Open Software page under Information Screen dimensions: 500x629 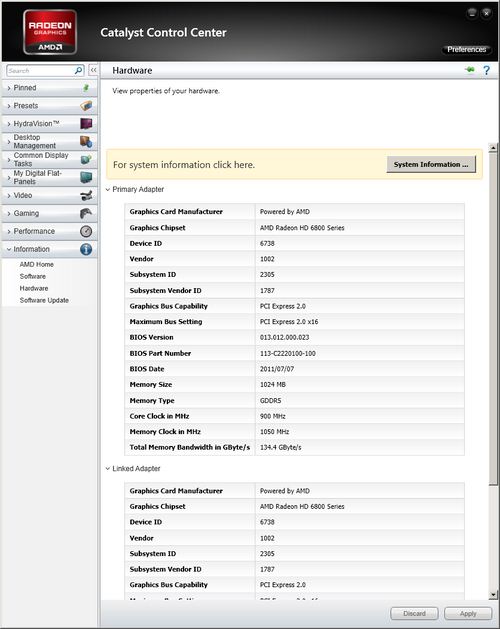coord(33,276)
